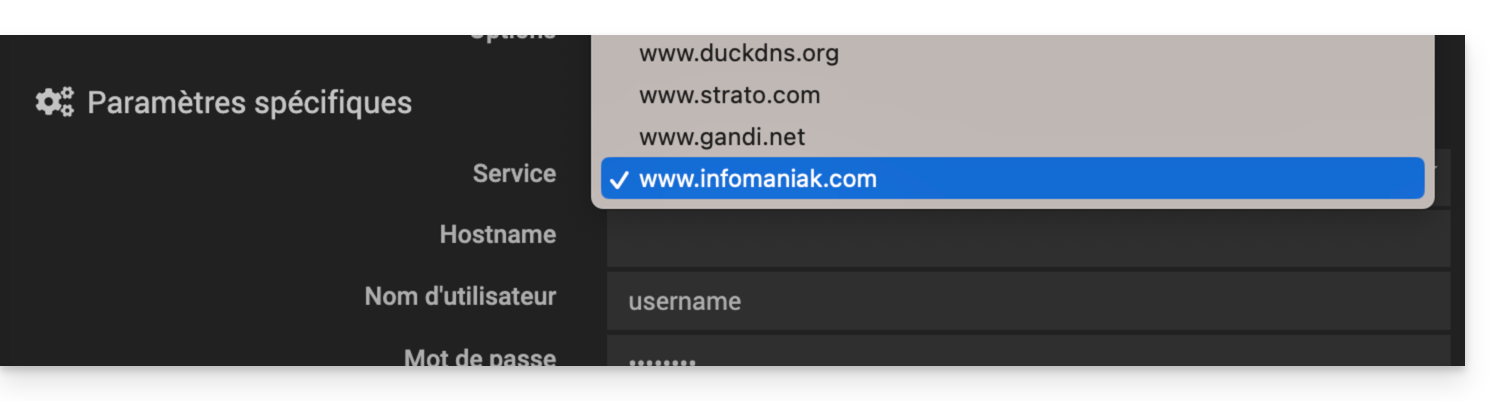Click the Paramètres spécifiques section heading
Viewport: 1500px width, 401px height.
tap(249, 103)
